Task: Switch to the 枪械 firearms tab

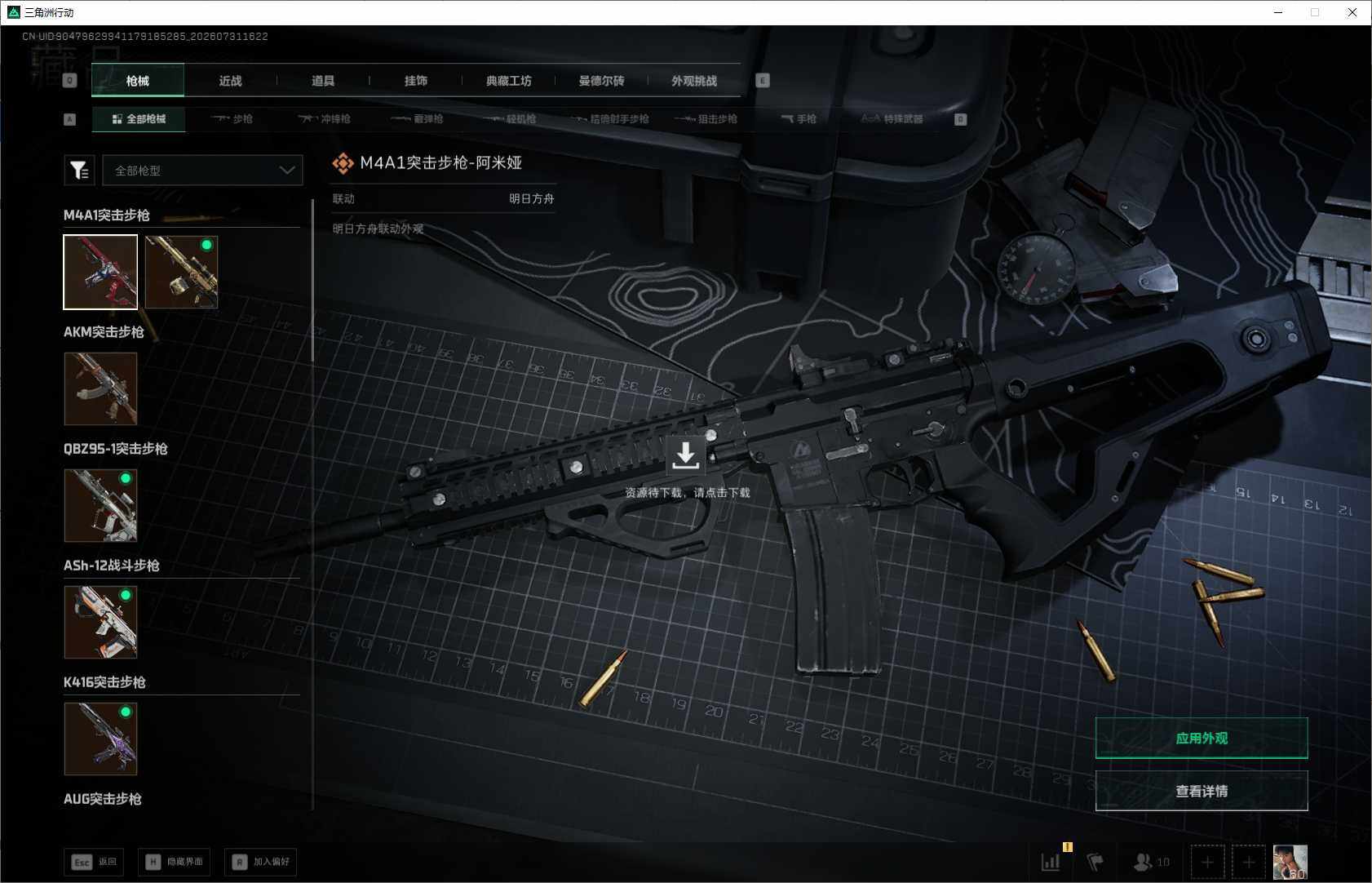Action: click(x=138, y=81)
